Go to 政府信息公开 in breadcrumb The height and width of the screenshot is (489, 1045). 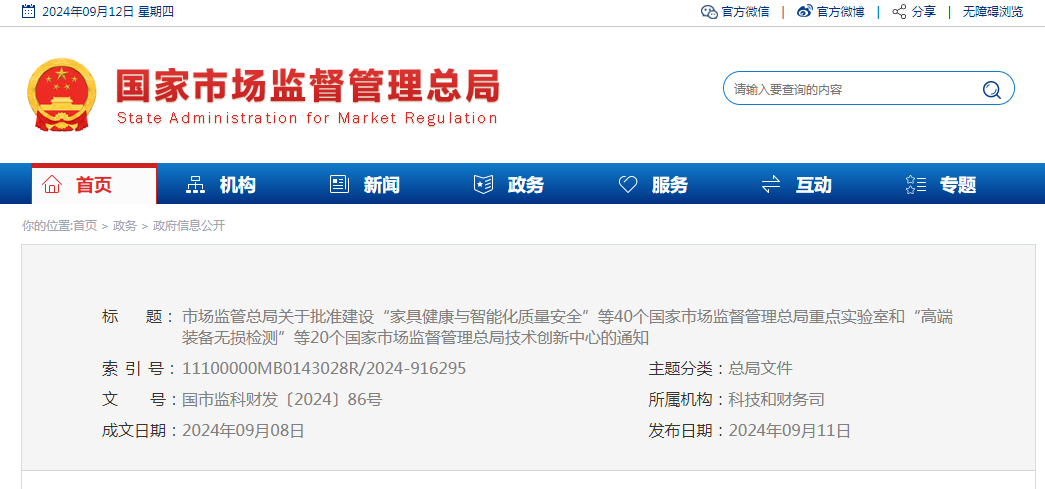click(x=189, y=226)
